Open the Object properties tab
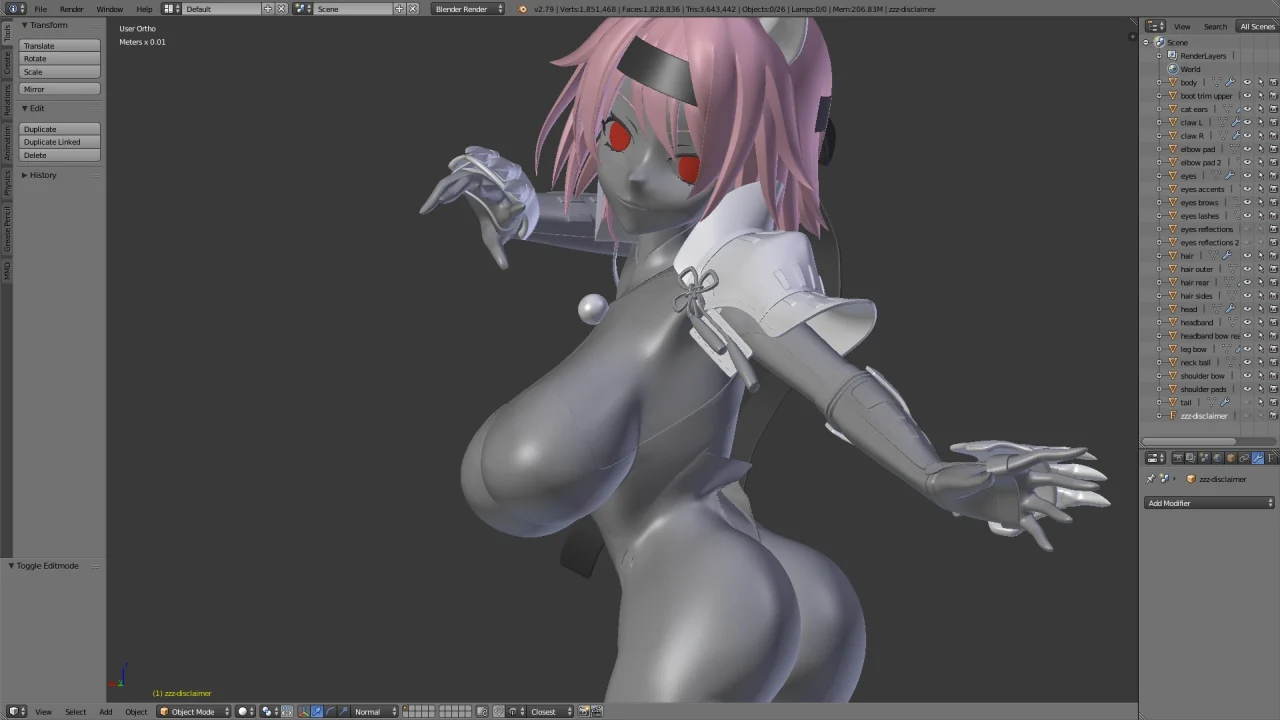1280x720 pixels. click(1231, 458)
